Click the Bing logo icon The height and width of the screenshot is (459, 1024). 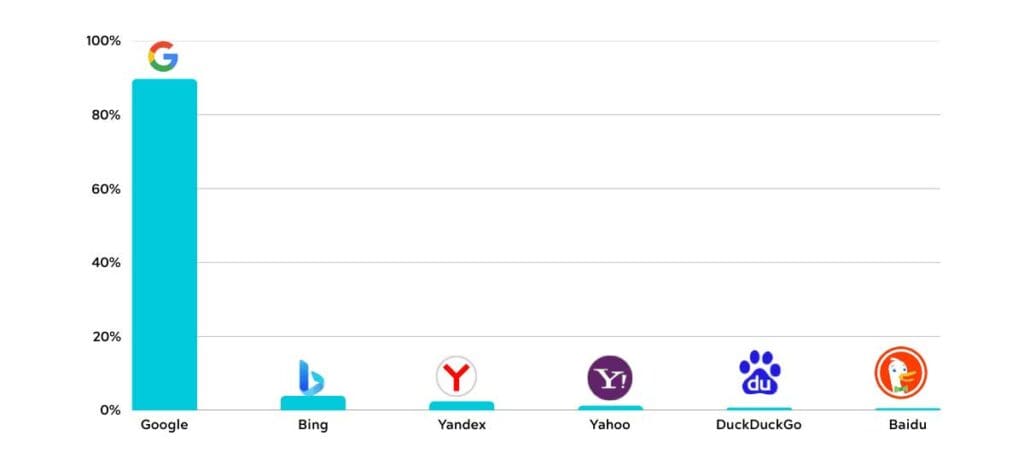tap(312, 377)
